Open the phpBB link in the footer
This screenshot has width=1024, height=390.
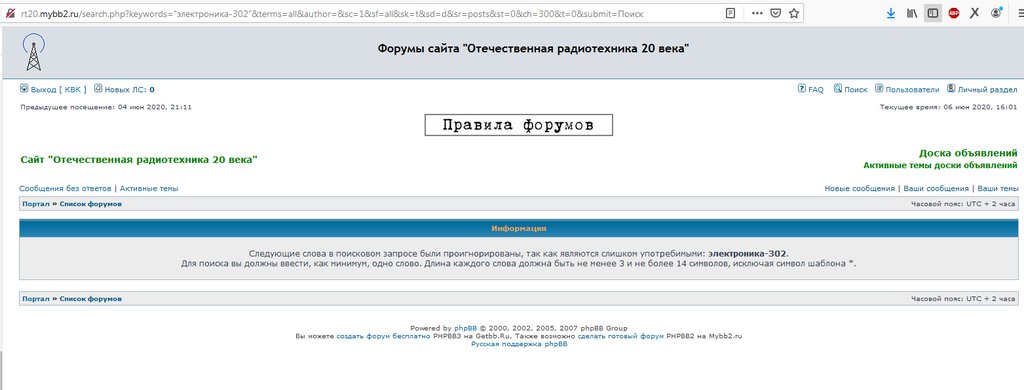[465, 328]
